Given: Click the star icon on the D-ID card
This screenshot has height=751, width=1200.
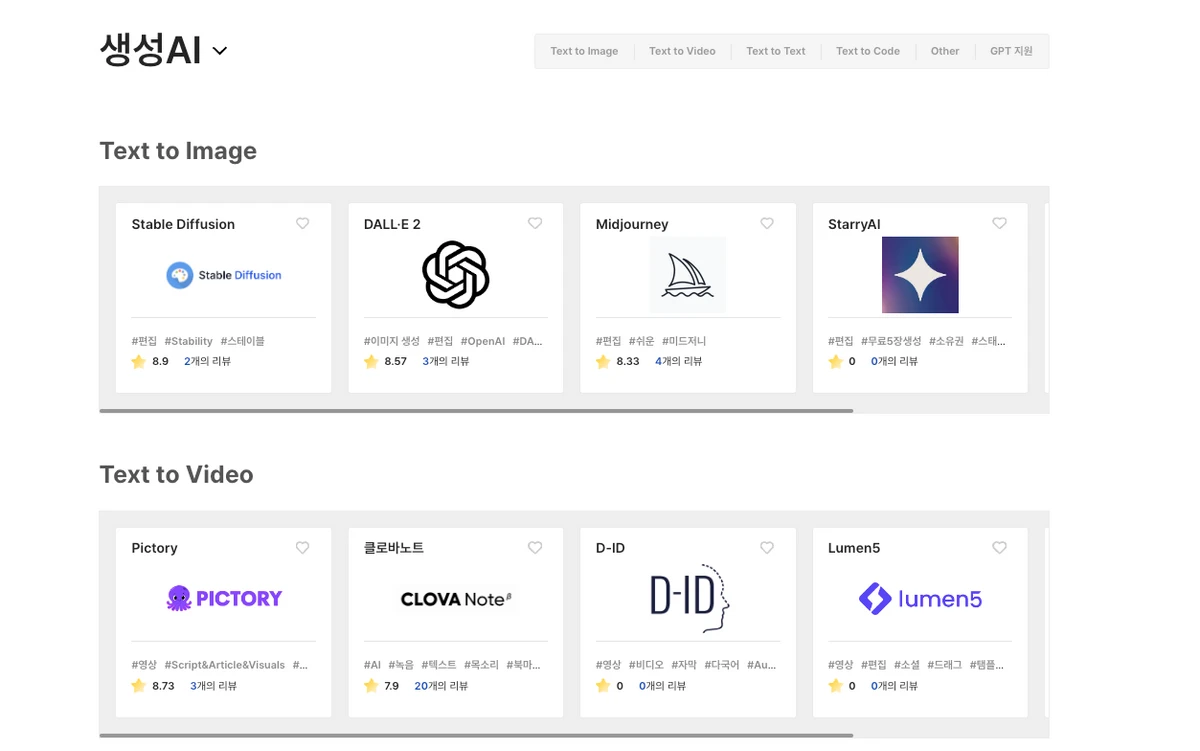Looking at the screenshot, I should pos(603,686).
